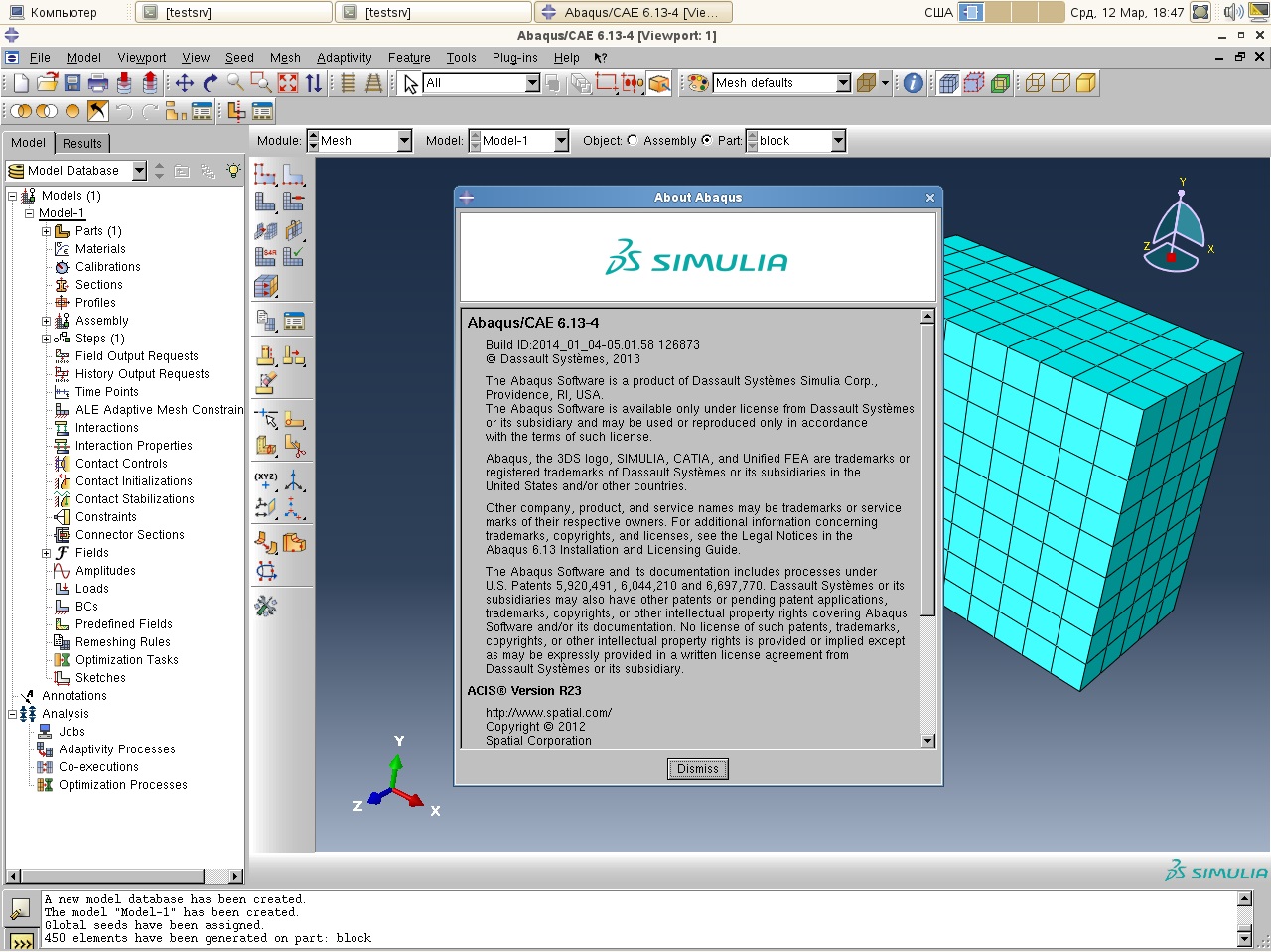Open the Mesh module toolbox customization wrench
Image resolution: width=1271 pixels, height=952 pixels.
[x=265, y=606]
